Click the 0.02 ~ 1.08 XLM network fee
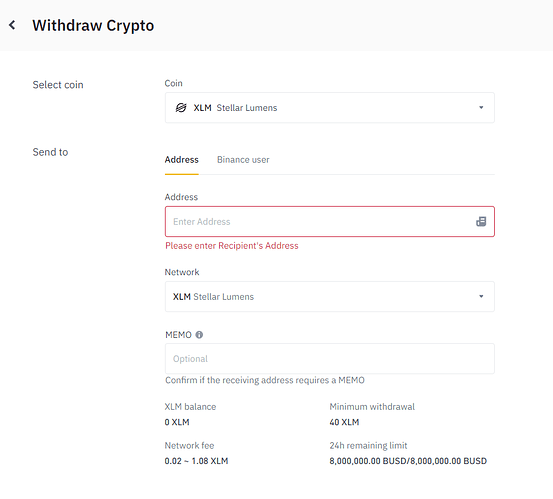 coord(196,461)
